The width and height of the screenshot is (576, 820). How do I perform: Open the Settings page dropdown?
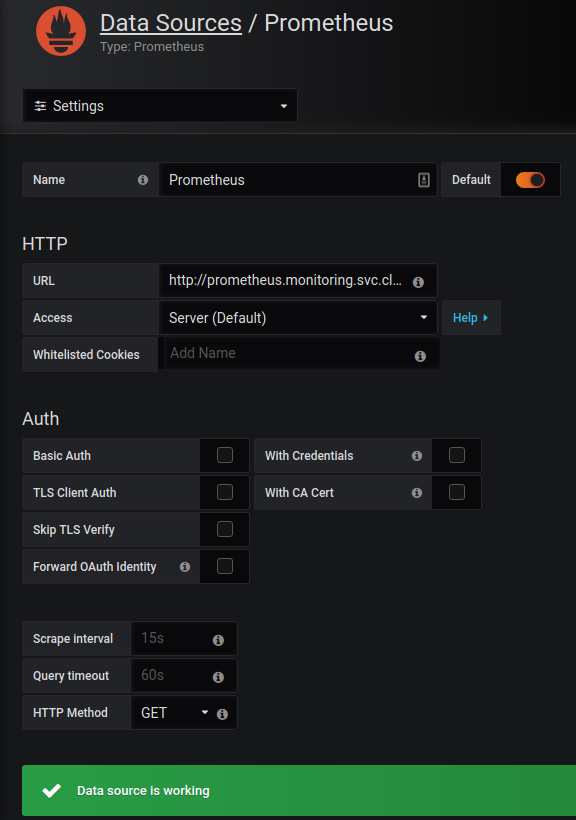[160, 106]
